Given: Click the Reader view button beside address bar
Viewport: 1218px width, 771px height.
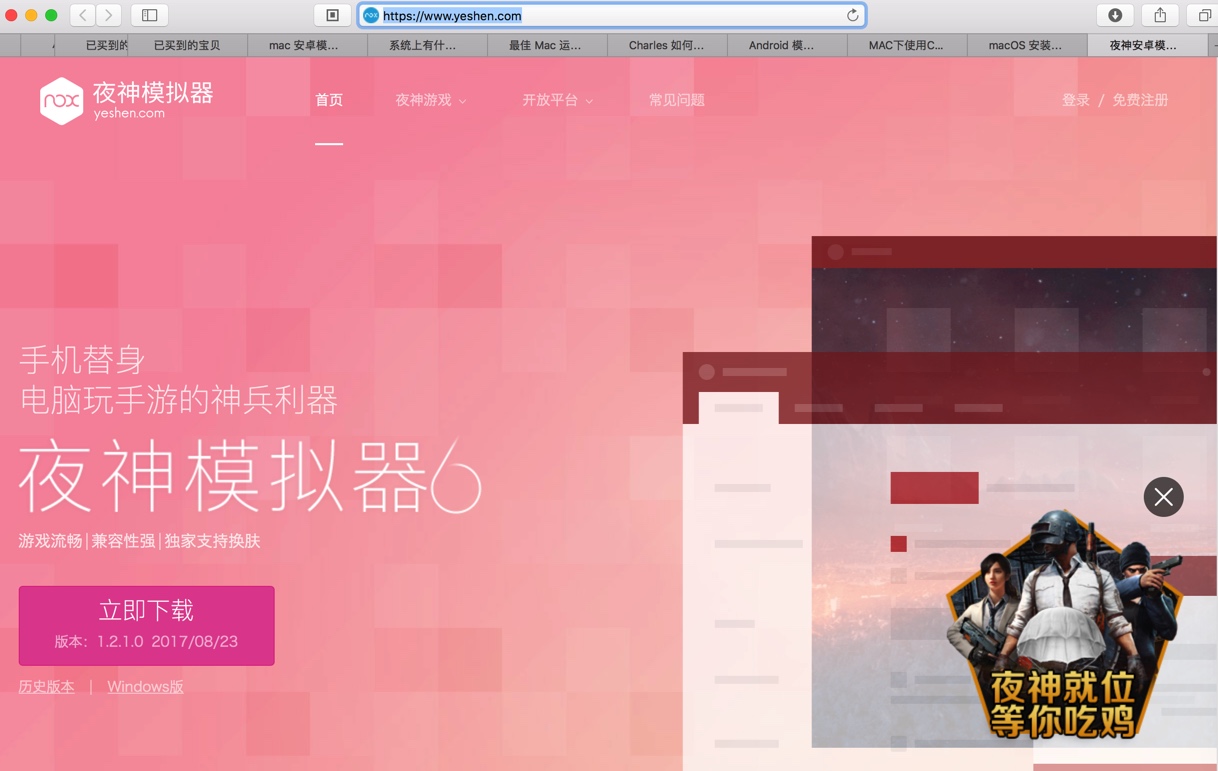Looking at the screenshot, I should (x=332, y=15).
